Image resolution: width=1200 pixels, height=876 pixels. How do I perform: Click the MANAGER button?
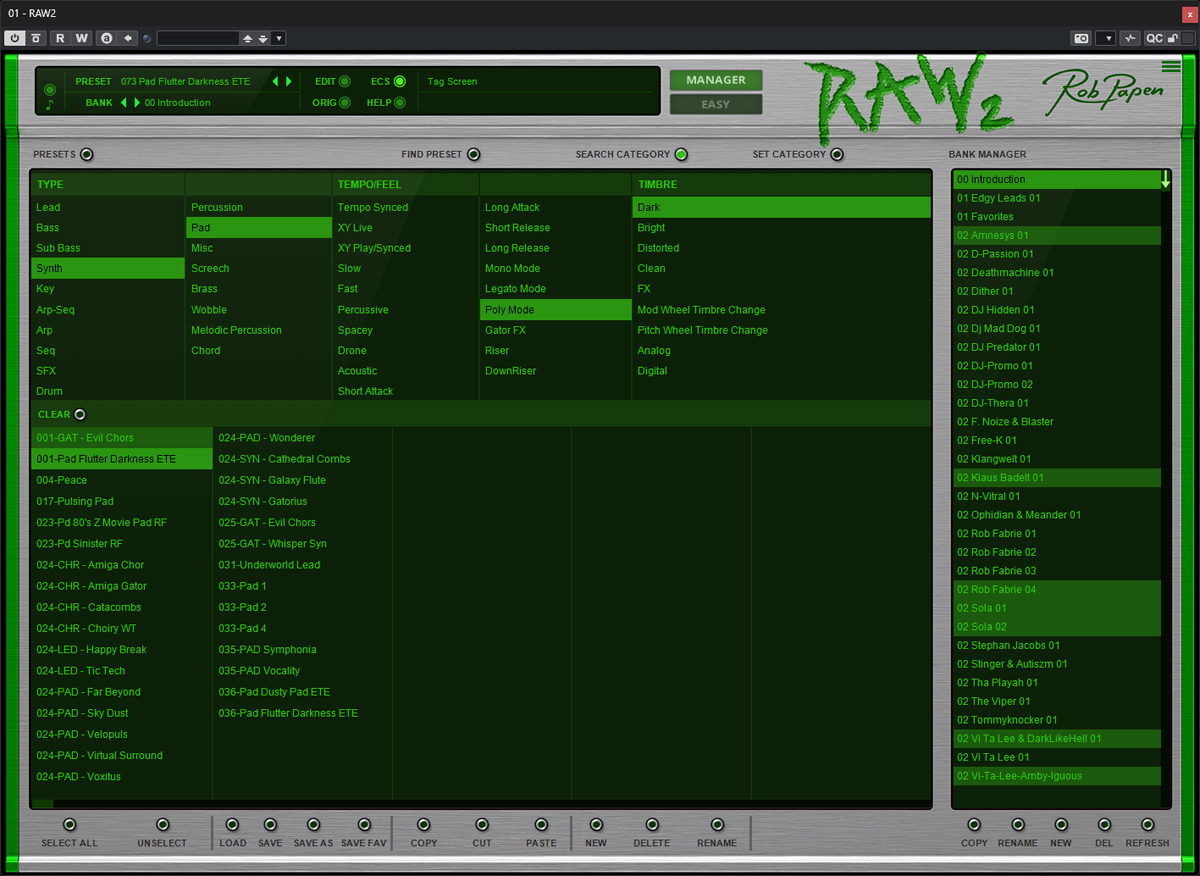716,80
